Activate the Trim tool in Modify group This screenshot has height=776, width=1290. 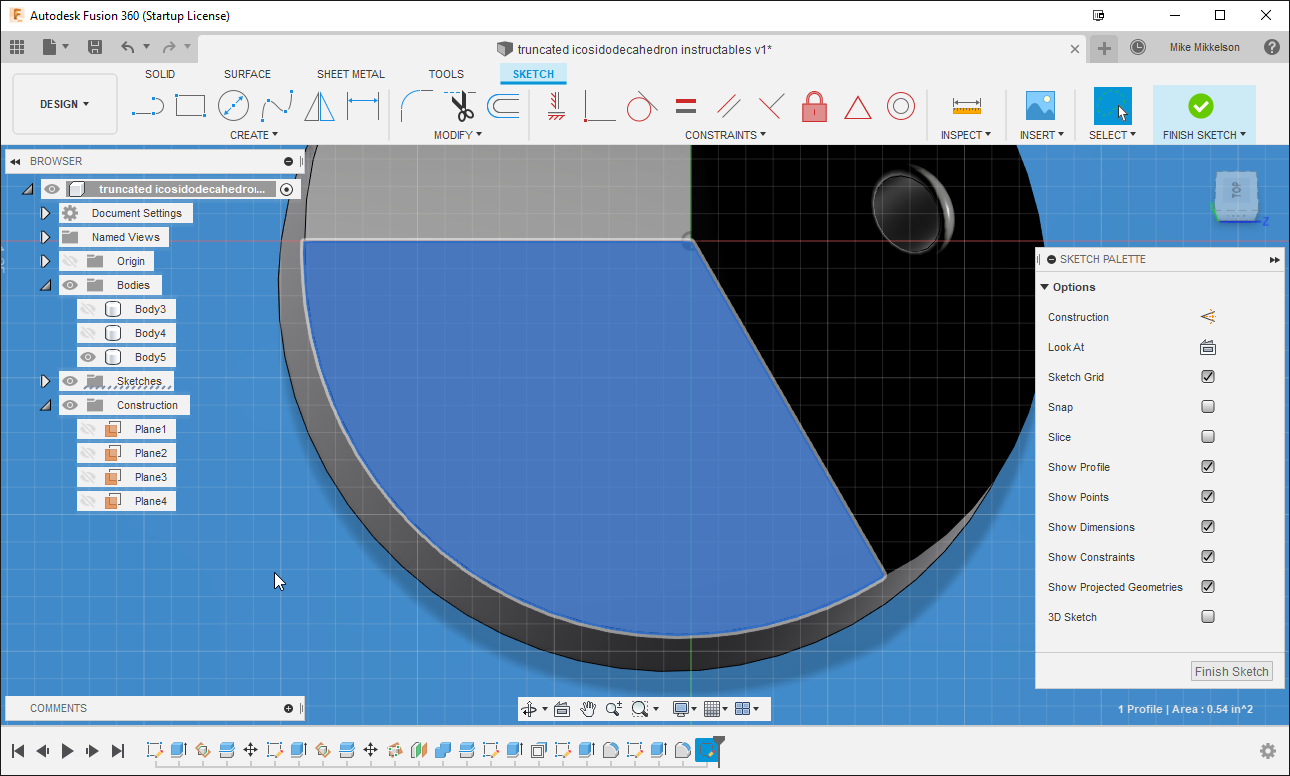pos(460,106)
